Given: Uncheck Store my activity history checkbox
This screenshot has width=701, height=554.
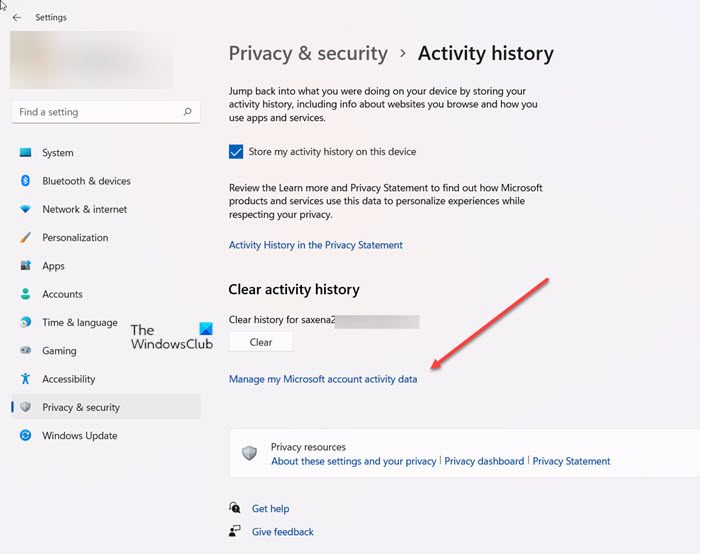Looking at the screenshot, I should pos(236,152).
